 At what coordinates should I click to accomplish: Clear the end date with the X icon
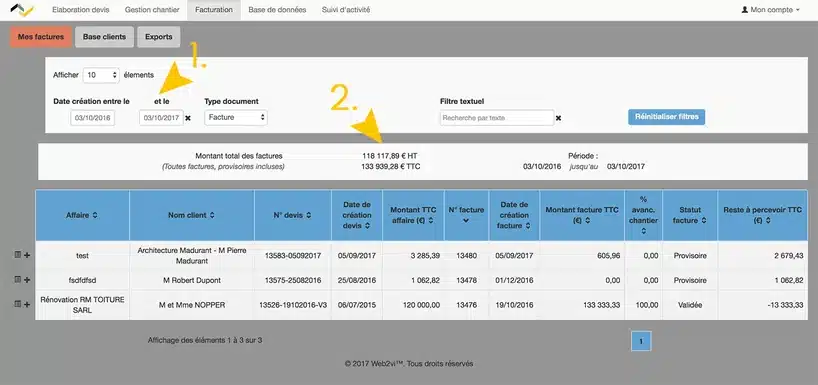pos(188,118)
